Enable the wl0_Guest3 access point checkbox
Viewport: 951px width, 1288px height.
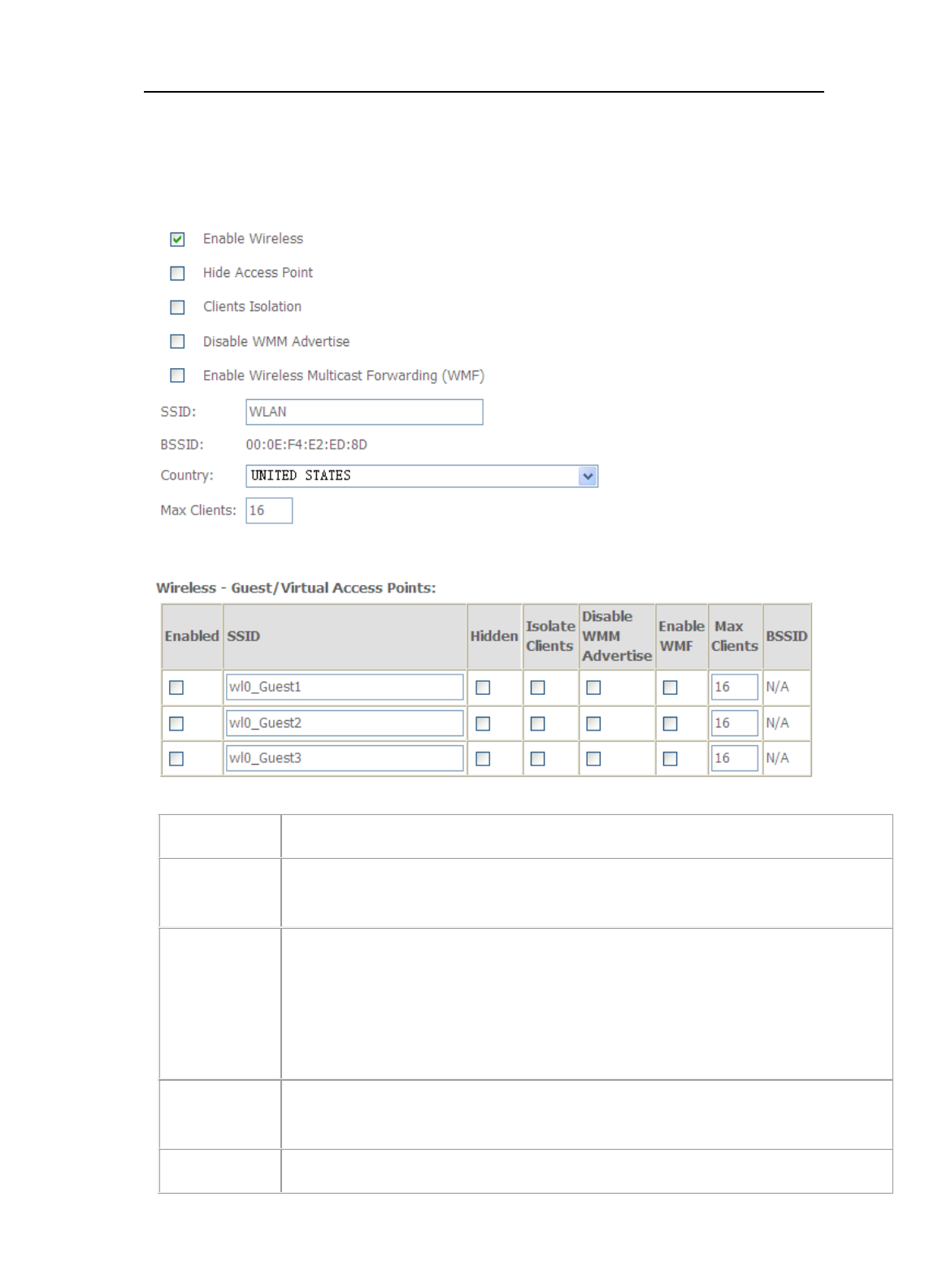pyautogui.click(x=176, y=758)
